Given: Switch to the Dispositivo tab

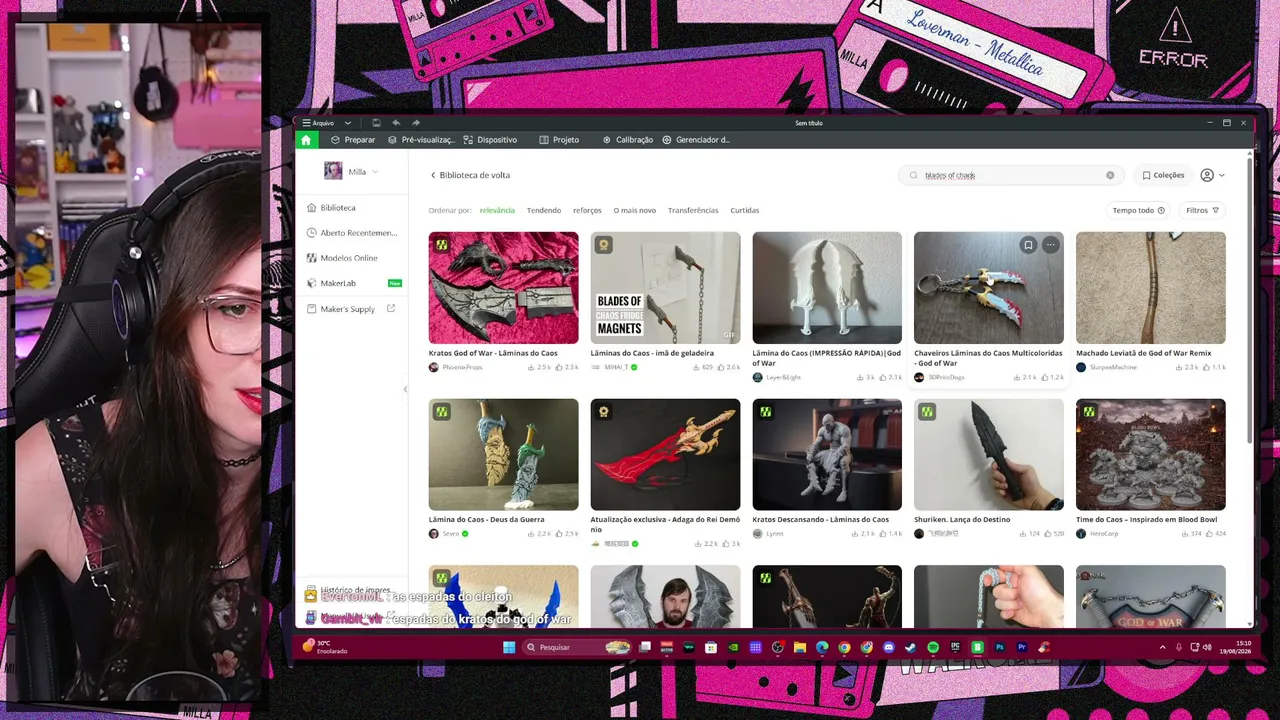Looking at the screenshot, I should tap(491, 140).
